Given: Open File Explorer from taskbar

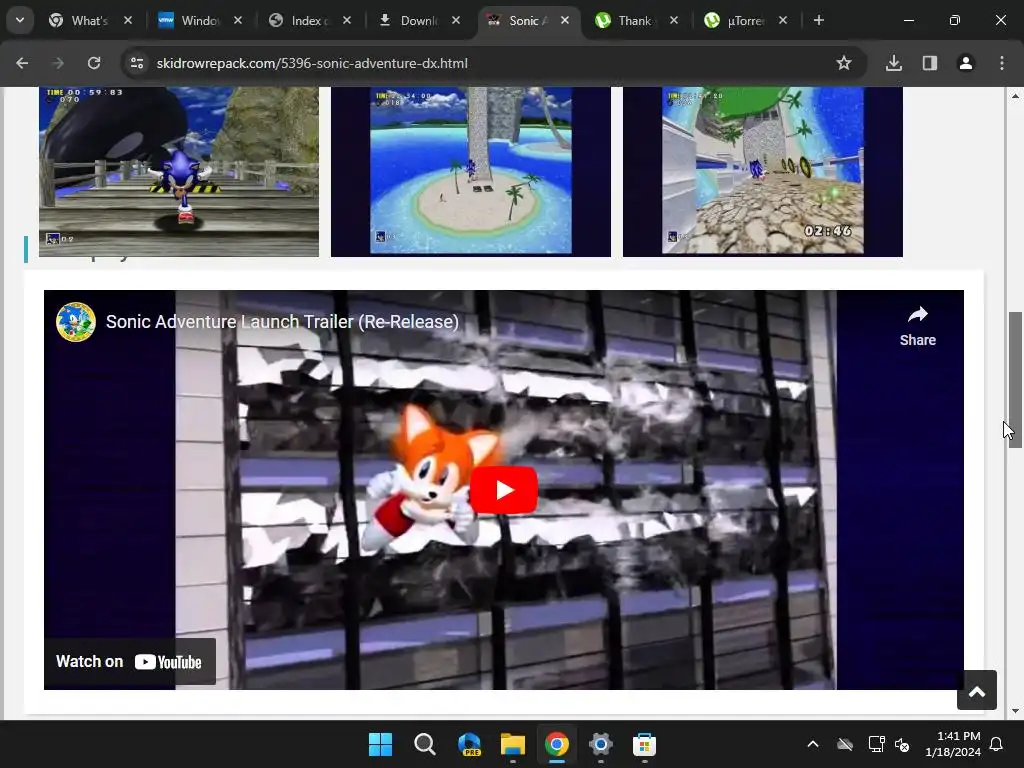Looking at the screenshot, I should pos(513,744).
